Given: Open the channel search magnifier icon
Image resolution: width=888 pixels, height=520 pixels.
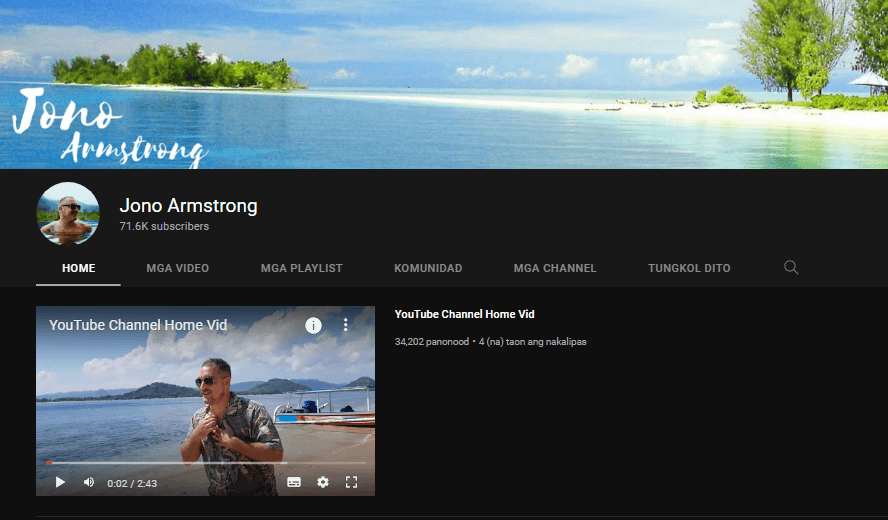Looking at the screenshot, I should pos(791,267).
